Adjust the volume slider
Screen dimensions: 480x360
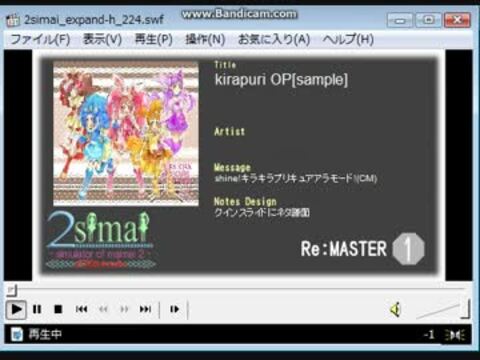pos(443,309)
